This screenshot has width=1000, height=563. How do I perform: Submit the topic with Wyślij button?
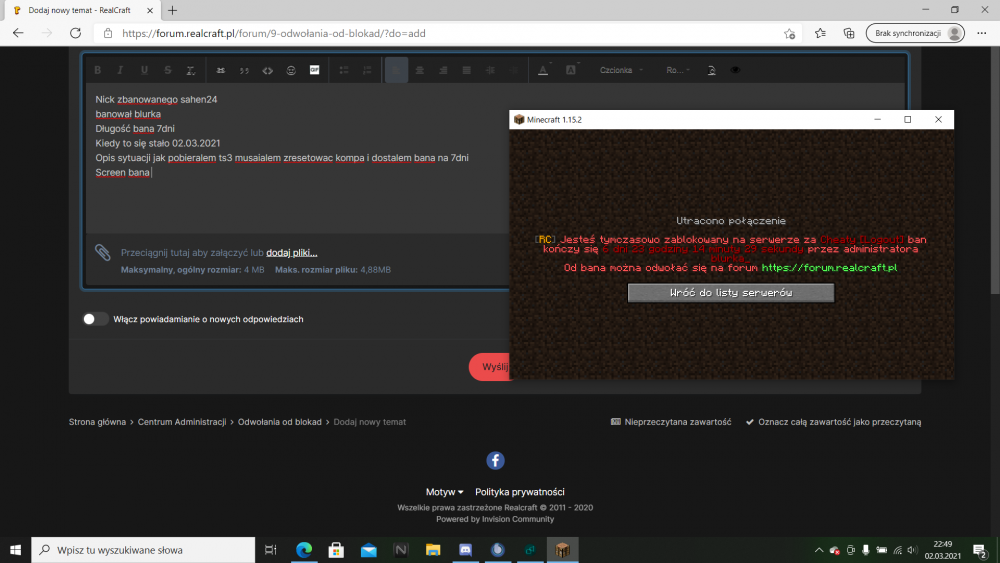[489, 367]
